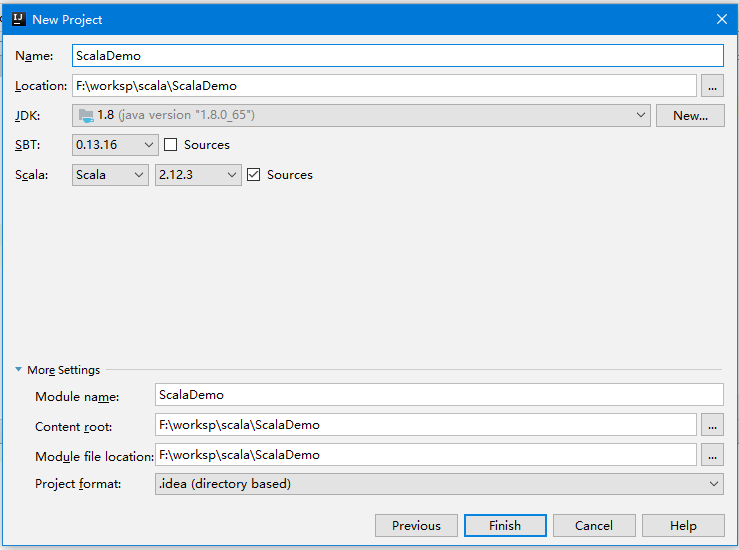
Task: Open SBT version 0.13.16 dropdown
Action: coord(115,145)
